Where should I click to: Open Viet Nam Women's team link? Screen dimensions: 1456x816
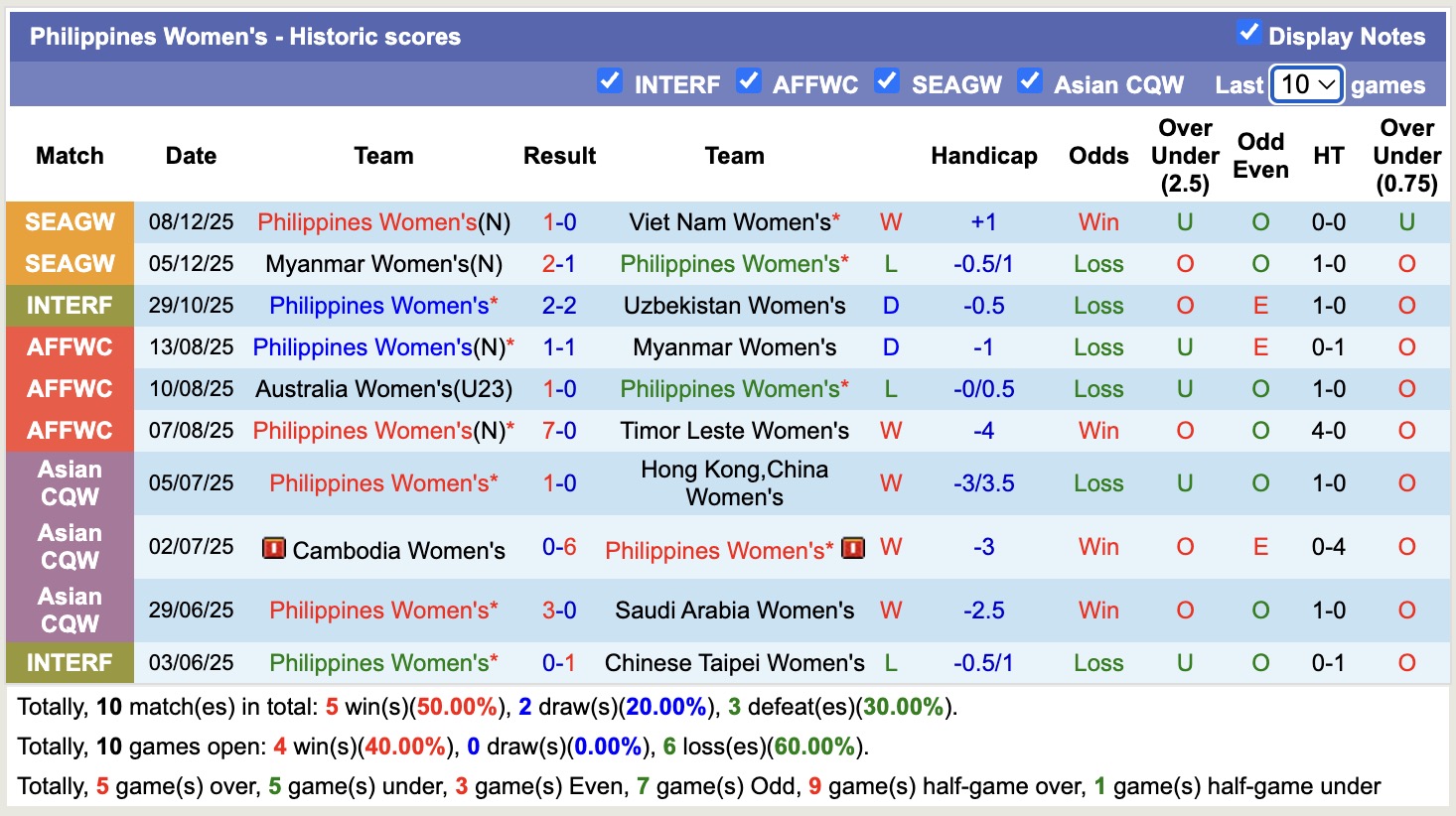[729, 222]
